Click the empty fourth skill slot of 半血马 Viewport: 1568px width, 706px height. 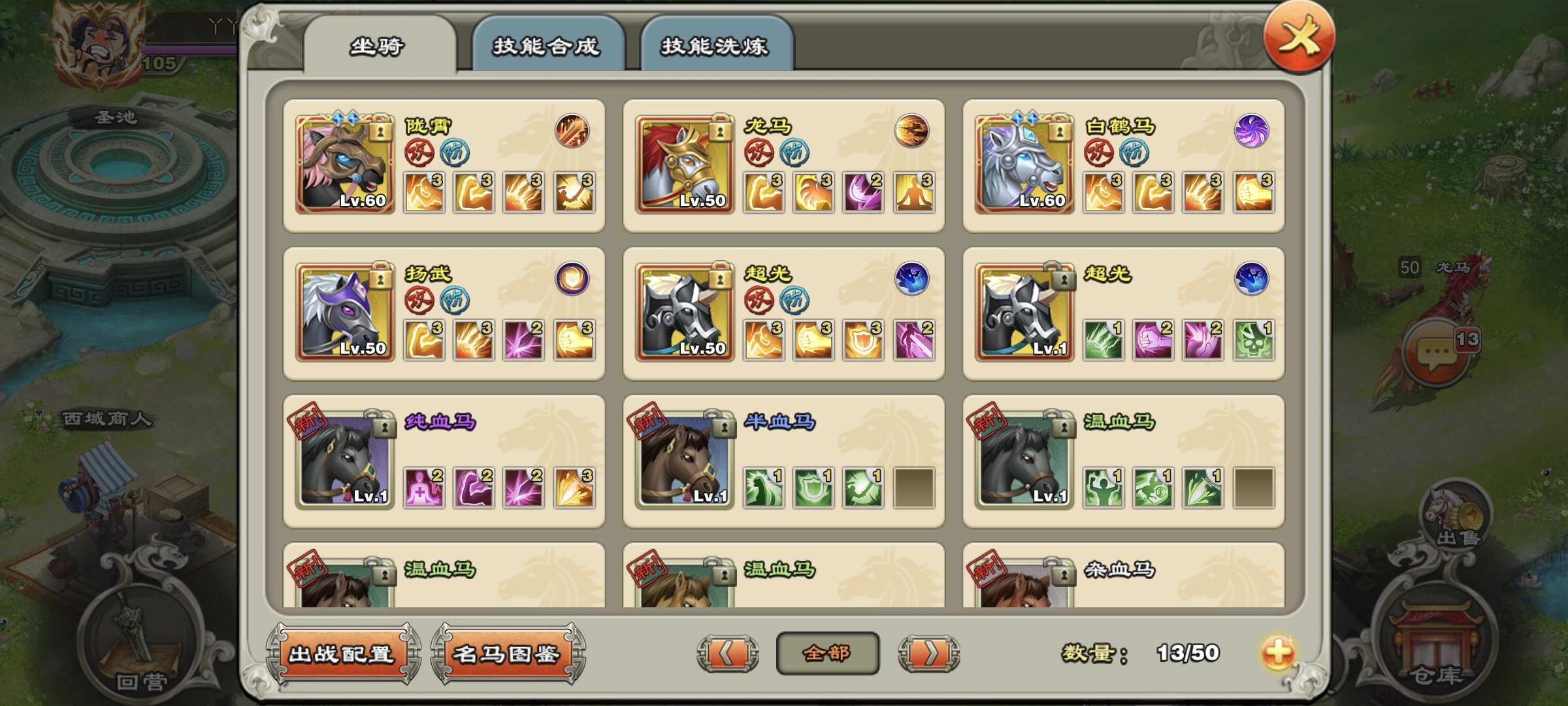coord(914,488)
